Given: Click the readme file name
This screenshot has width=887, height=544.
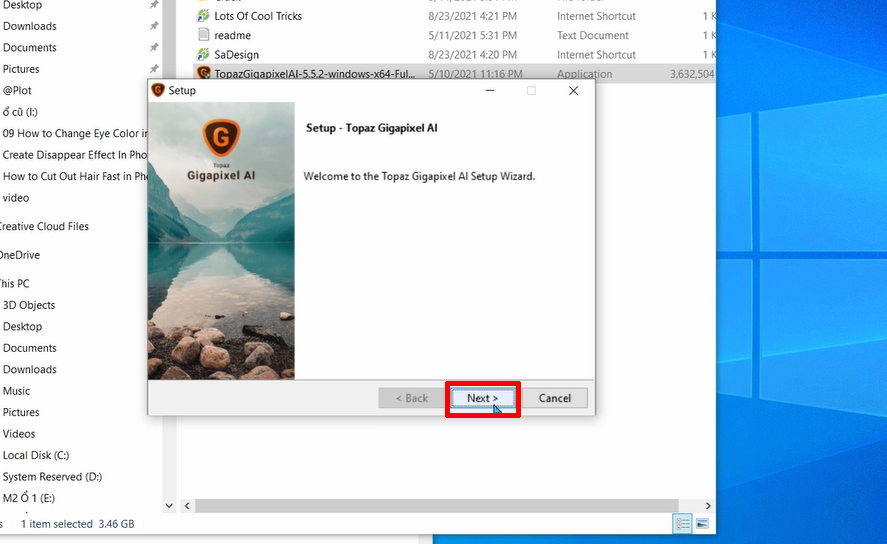Looking at the screenshot, I should pos(232,35).
